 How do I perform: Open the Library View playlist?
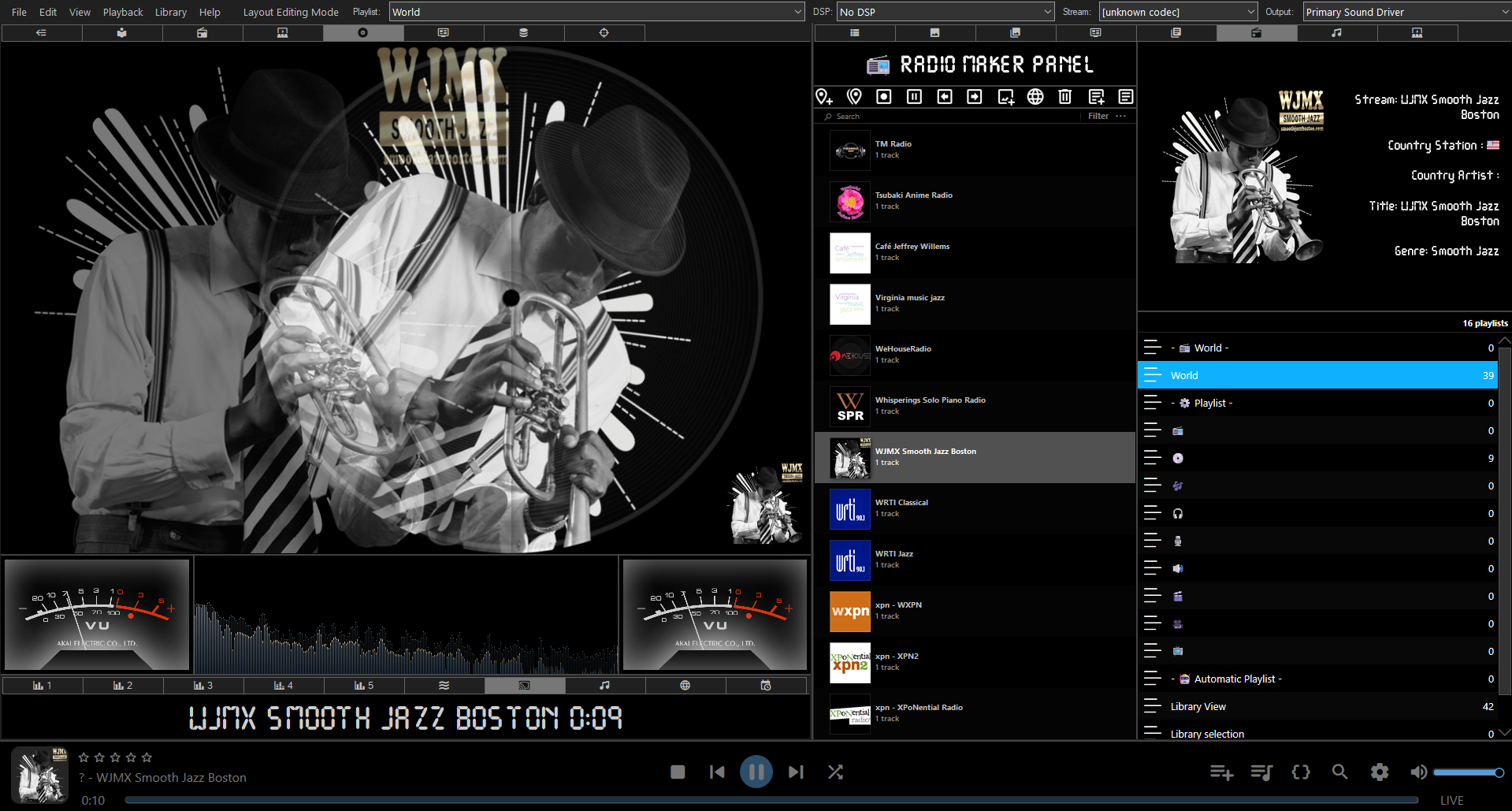(1317, 706)
